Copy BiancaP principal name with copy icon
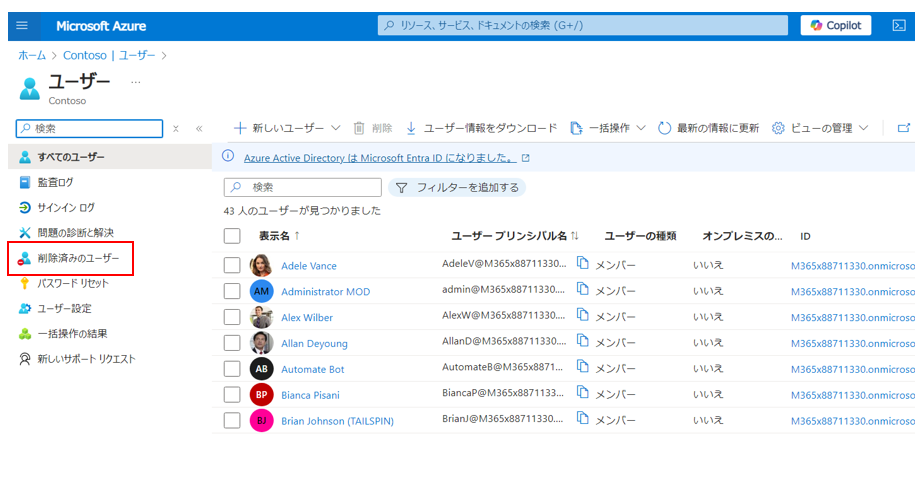Screen dimensions: 915x477 582,392
